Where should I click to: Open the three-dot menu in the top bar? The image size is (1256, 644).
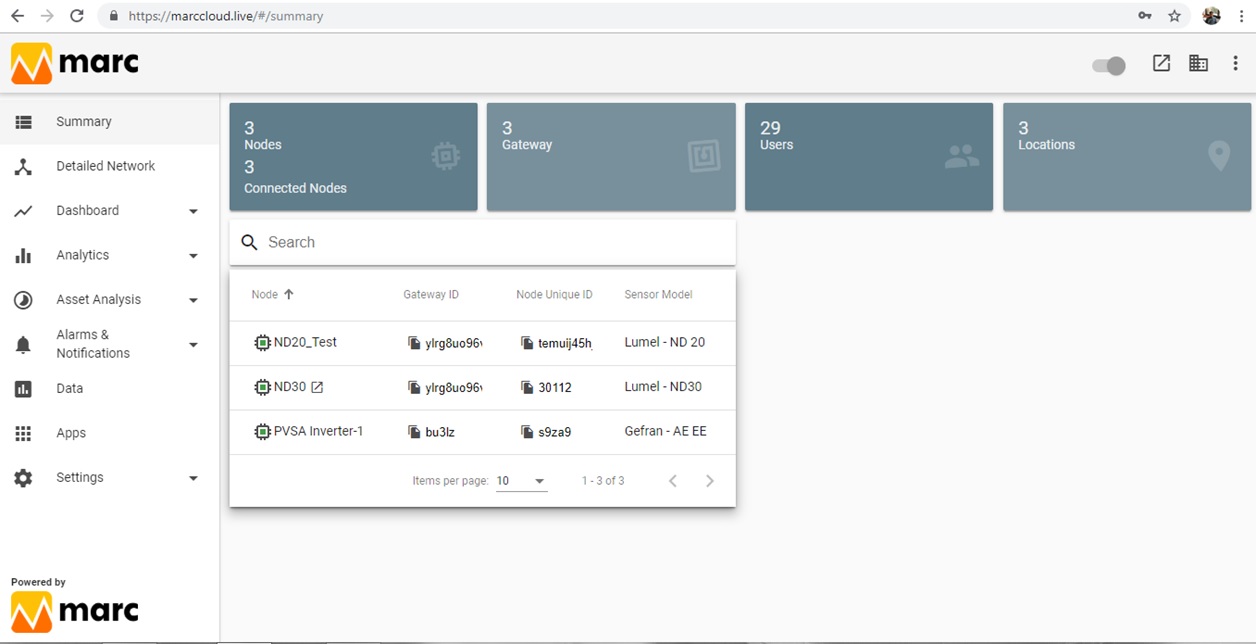coord(1236,62)
